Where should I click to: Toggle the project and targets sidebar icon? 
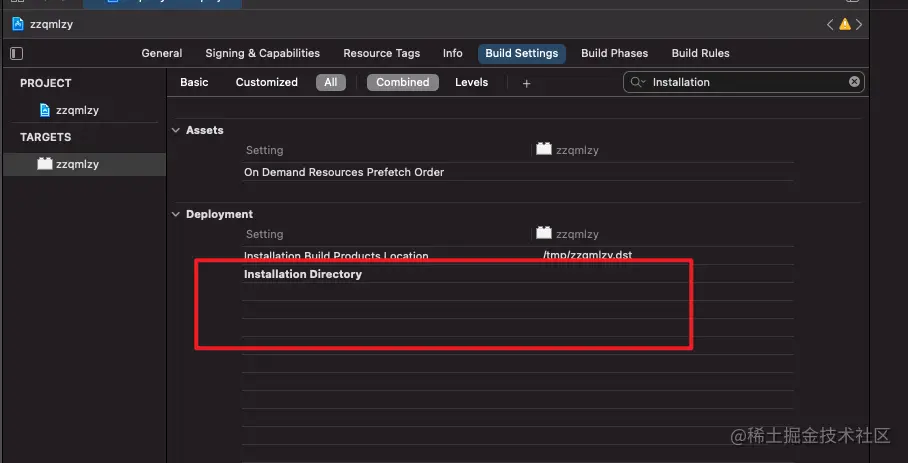16,53
